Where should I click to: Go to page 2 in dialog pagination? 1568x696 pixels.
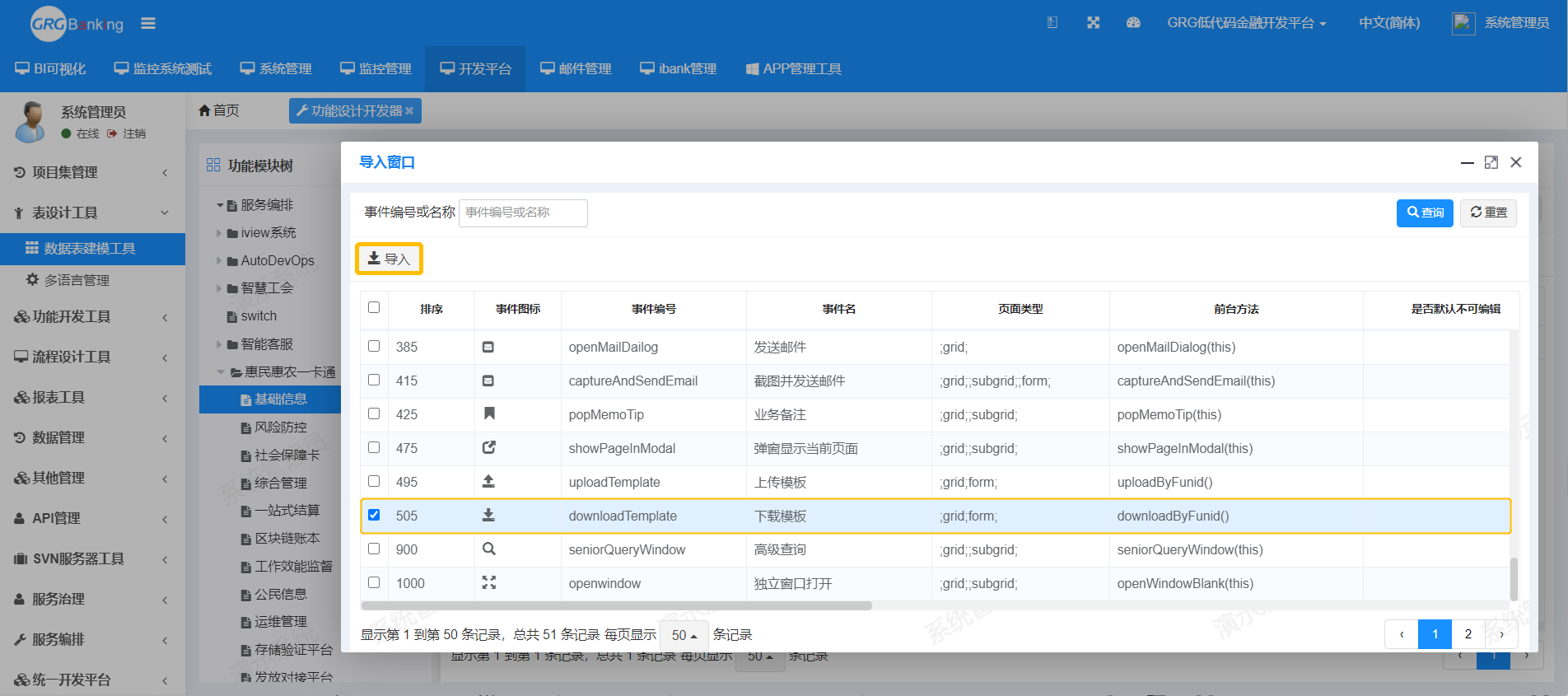pyautogui.click(x=1468, y=634)
